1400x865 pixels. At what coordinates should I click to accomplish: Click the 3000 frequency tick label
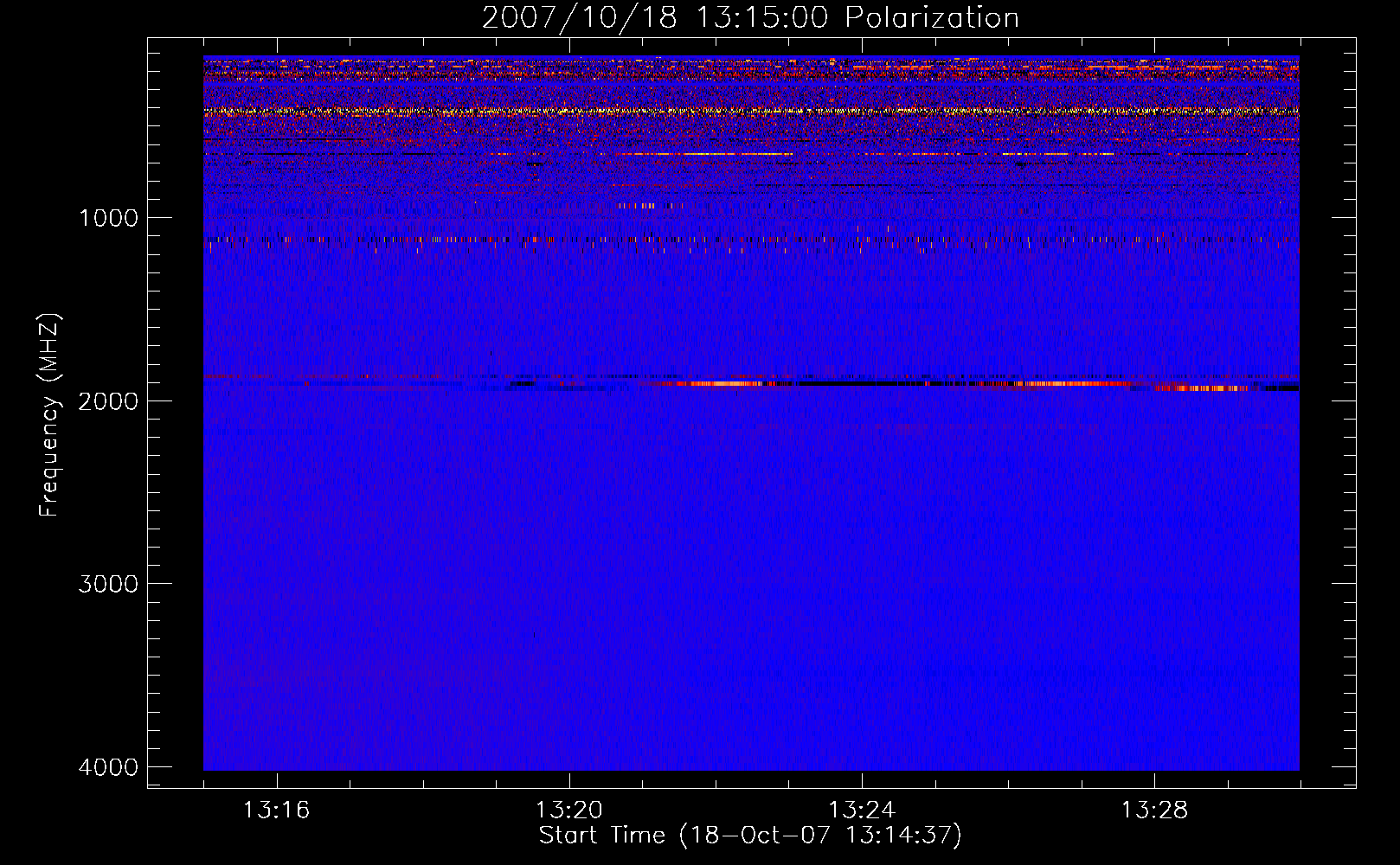click(x=108, y=584)
